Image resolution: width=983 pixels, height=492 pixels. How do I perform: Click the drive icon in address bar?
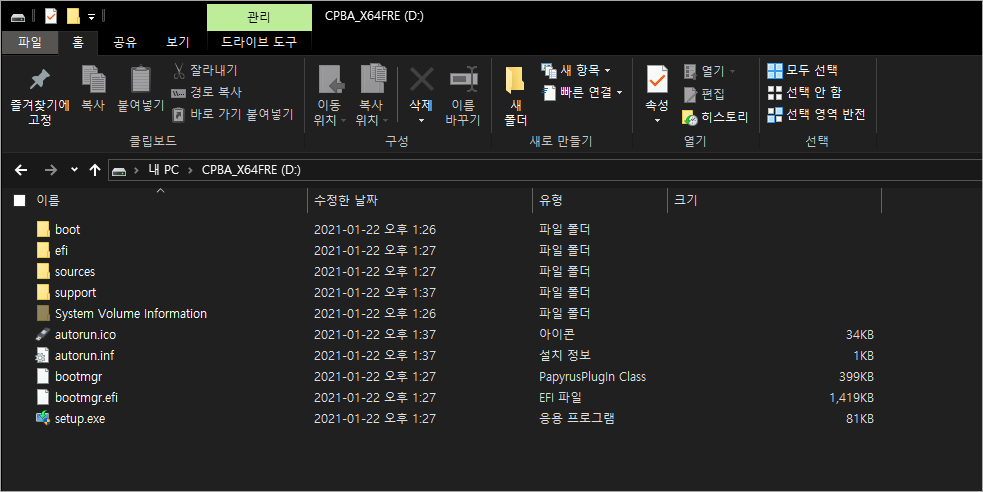[120, 170]
